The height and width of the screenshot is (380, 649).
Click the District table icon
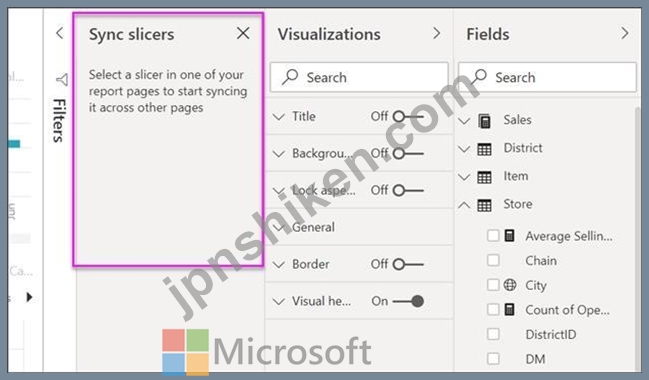(x=484, y=149)
